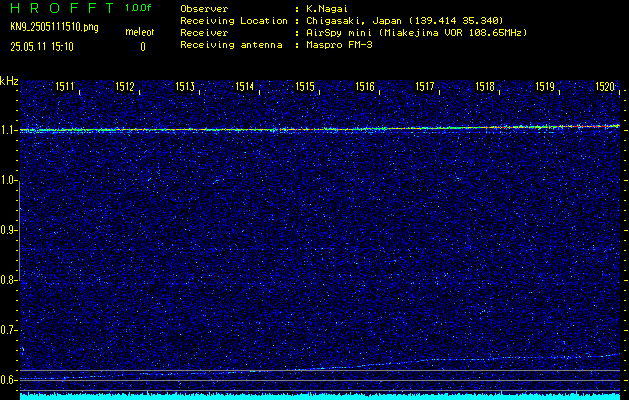Click the 0.8 frequency axis label
This screenshot has width=629, height=400.
click(8, 280)
